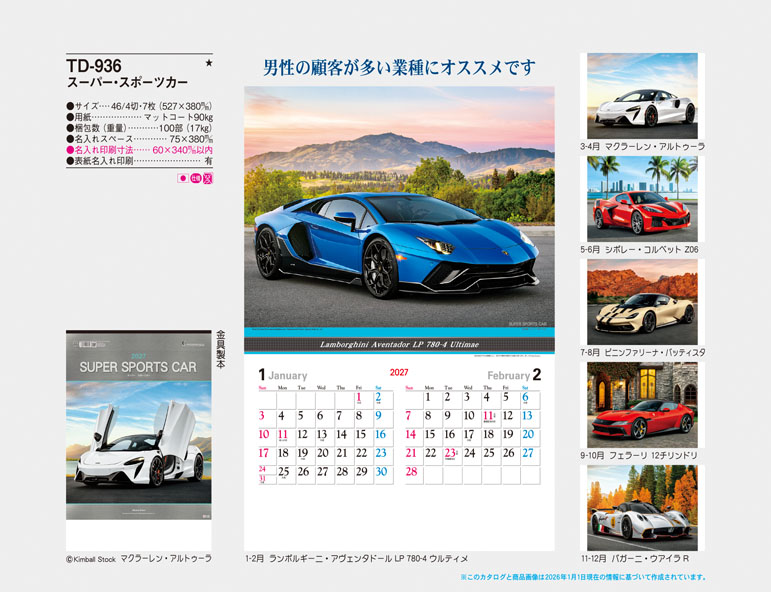Click the round pink icon beside the flag
The image size is (771, 592).
coord(196,178)
